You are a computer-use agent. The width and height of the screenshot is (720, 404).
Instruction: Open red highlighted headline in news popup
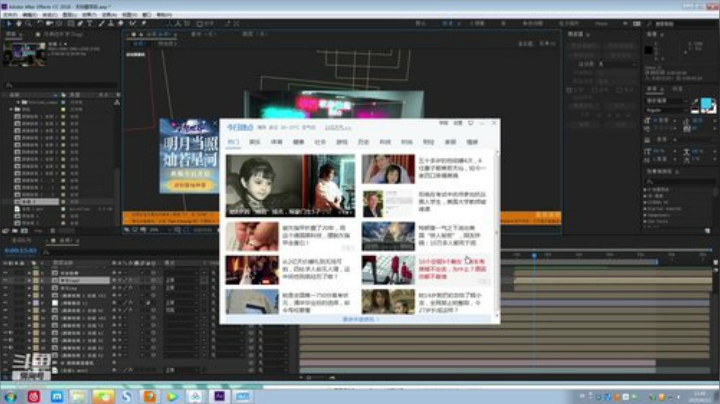(452, 269)
